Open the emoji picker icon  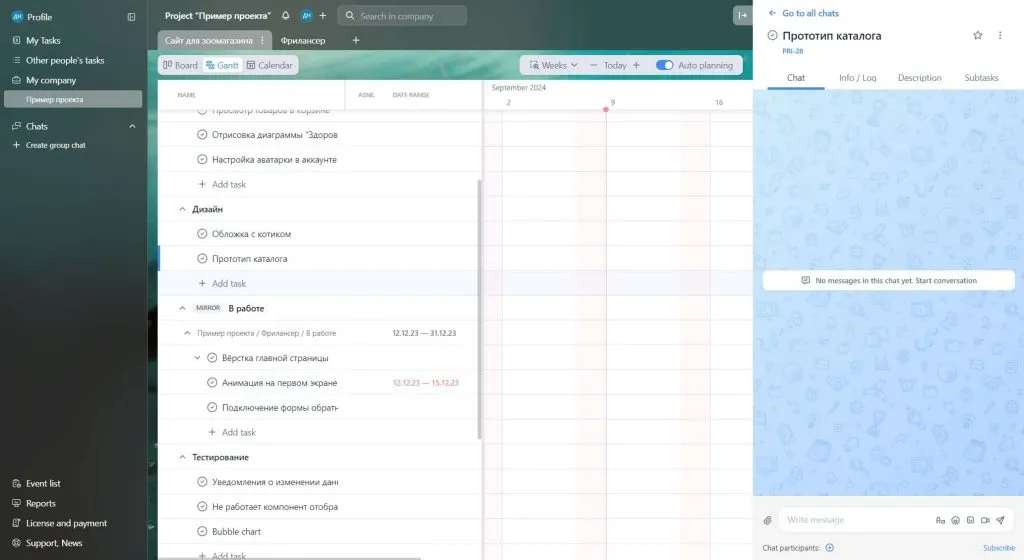tap(955, 520)
